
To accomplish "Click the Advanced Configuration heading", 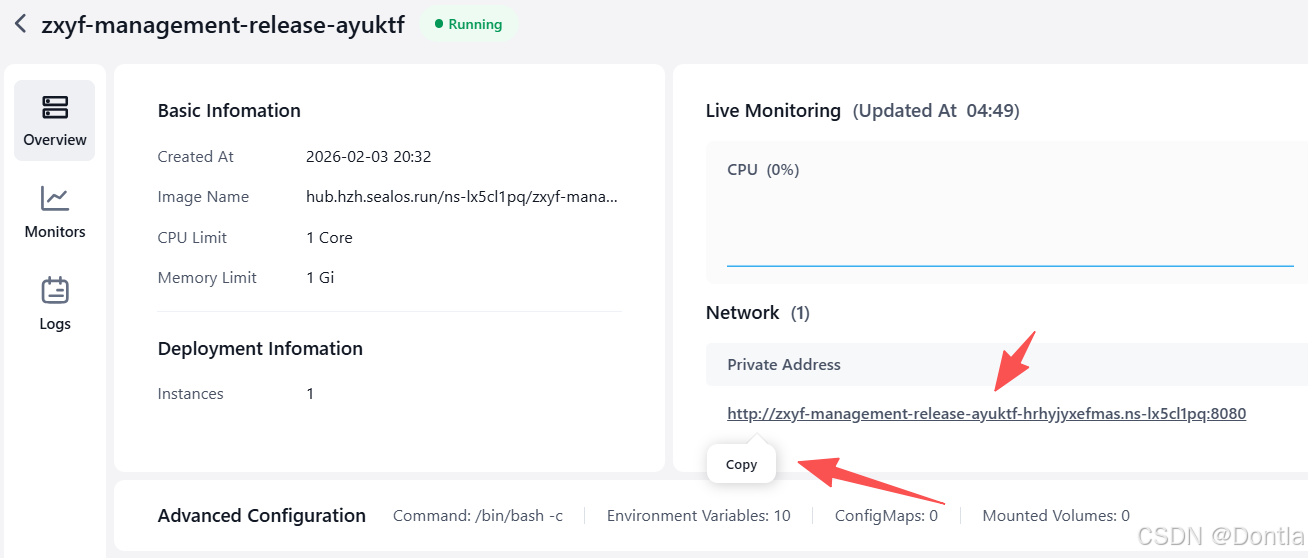I will point(262,516).
